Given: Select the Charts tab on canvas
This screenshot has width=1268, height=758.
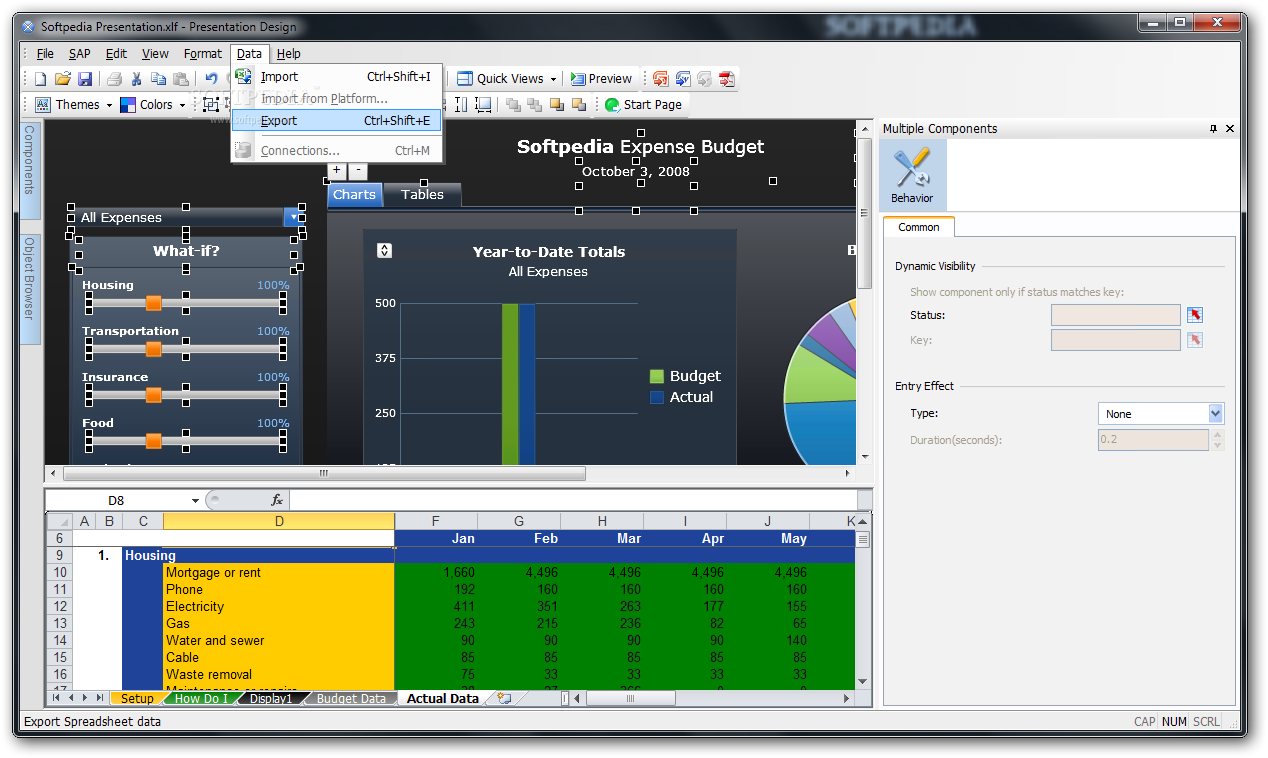Looking at the screenshot, I should [x=354, y=195].
